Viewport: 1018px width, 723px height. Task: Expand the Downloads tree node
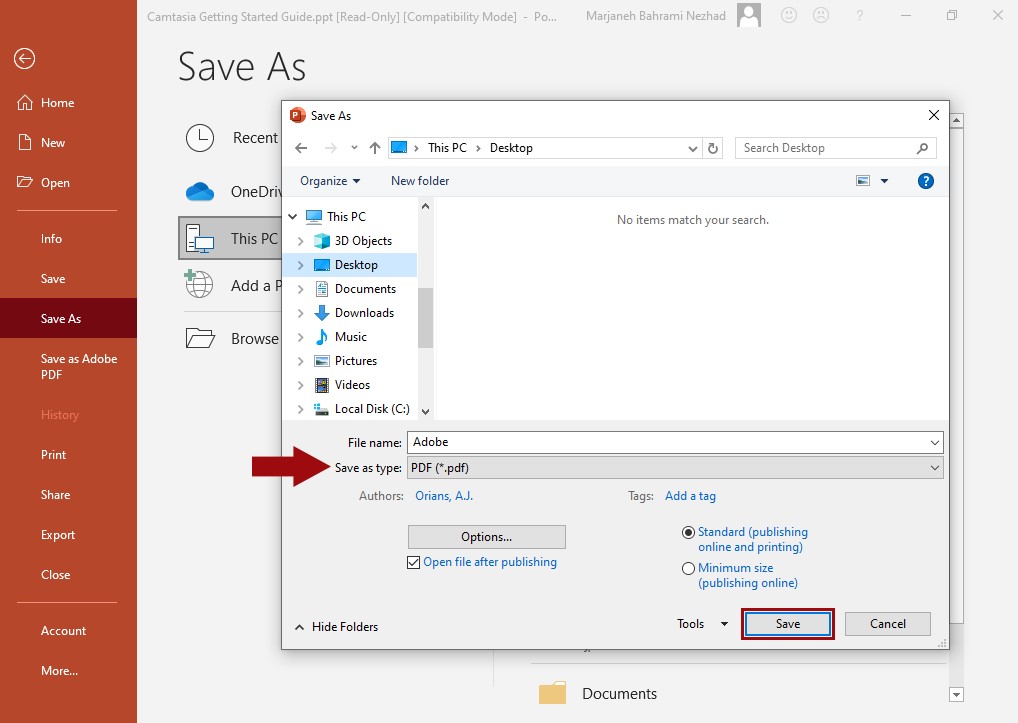pos(301,313)
